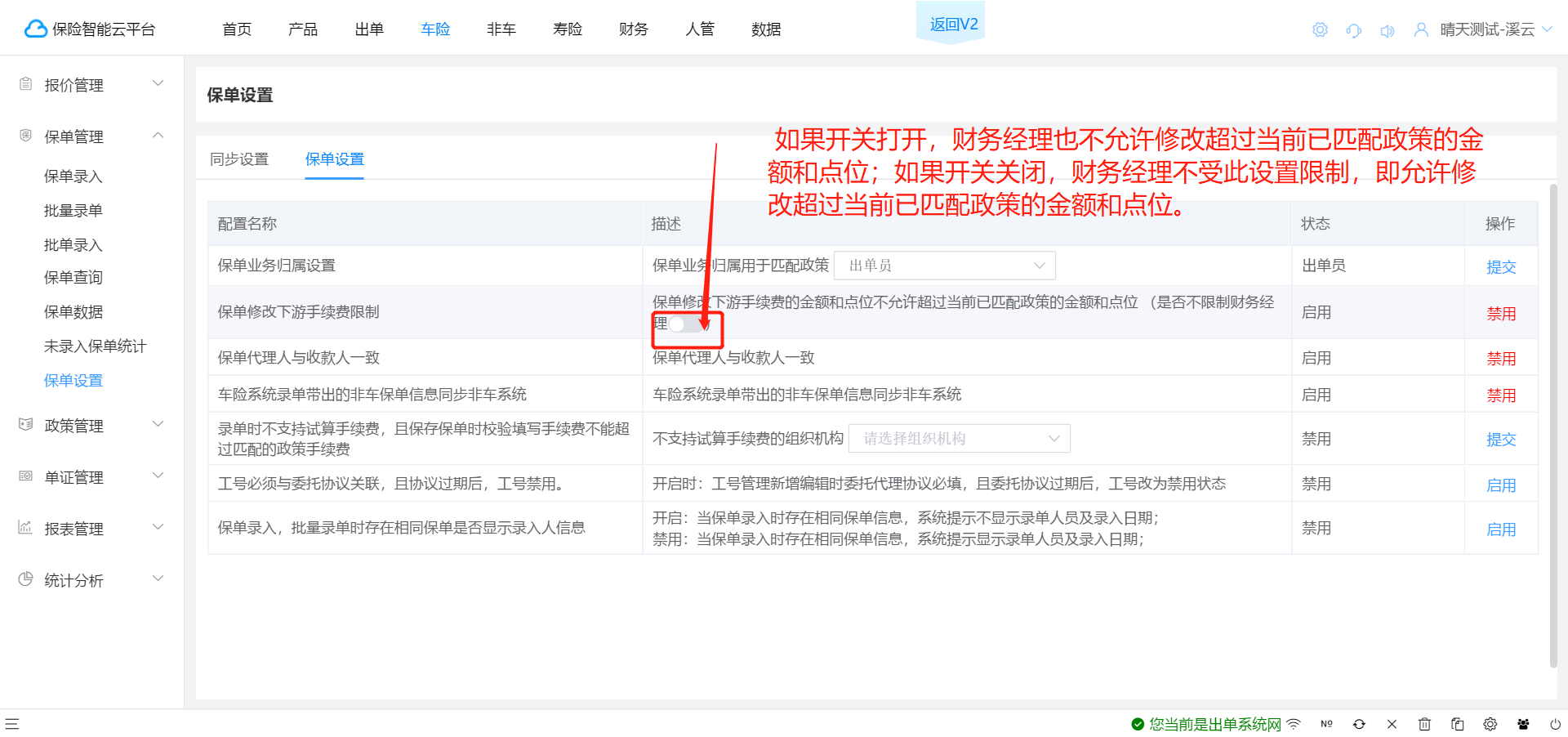The image size is (1568, 737).
Task: Open 人管 in the top navigation
Action: [700, 29]
